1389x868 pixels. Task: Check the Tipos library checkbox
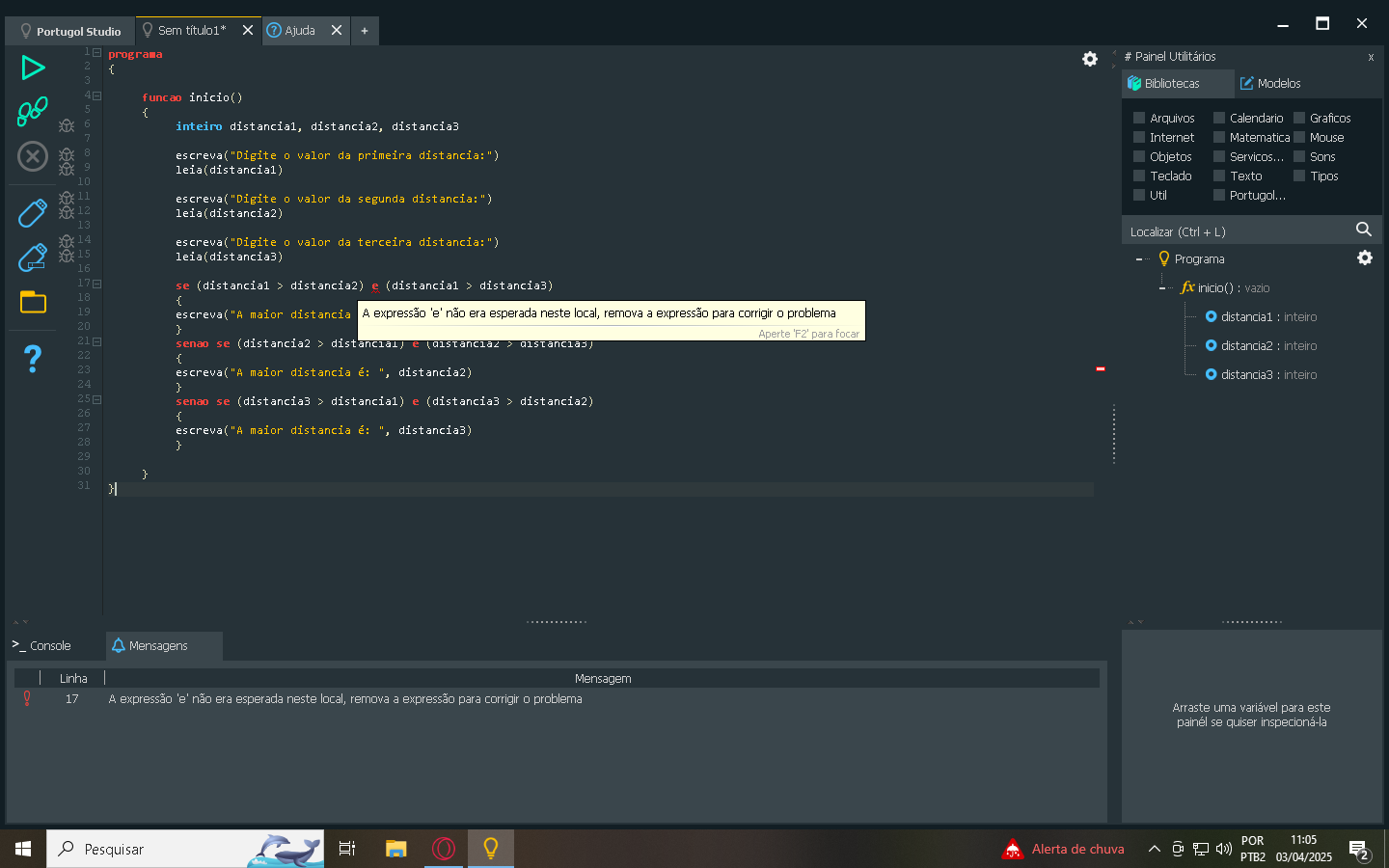1299,176
